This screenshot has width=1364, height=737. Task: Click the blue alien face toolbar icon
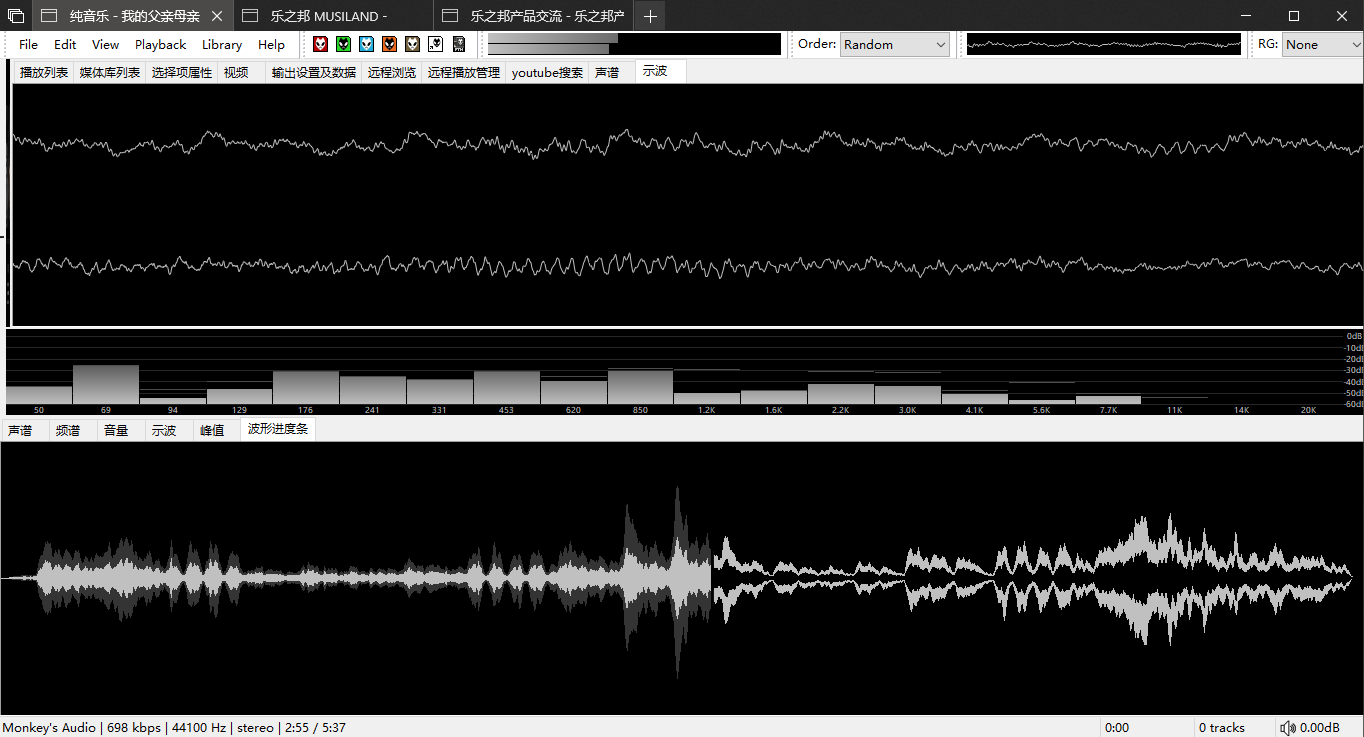click(366, 44)
